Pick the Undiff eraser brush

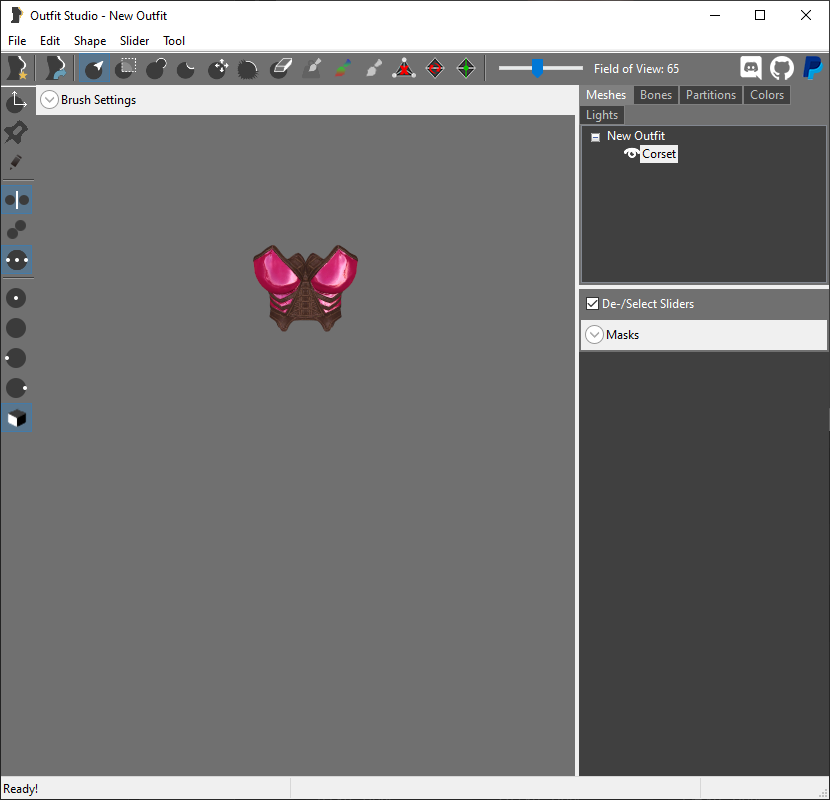point(281,68)
